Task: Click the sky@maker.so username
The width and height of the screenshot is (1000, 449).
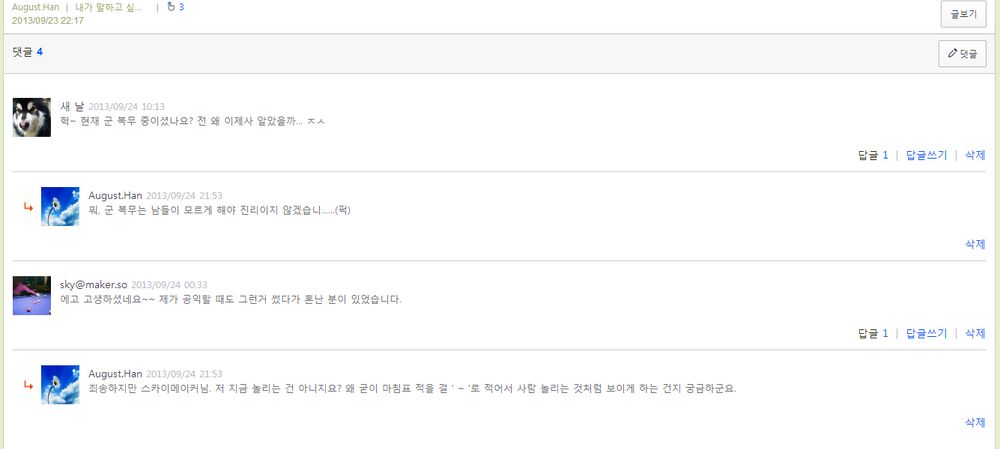Action: click(x=93, y=285)
